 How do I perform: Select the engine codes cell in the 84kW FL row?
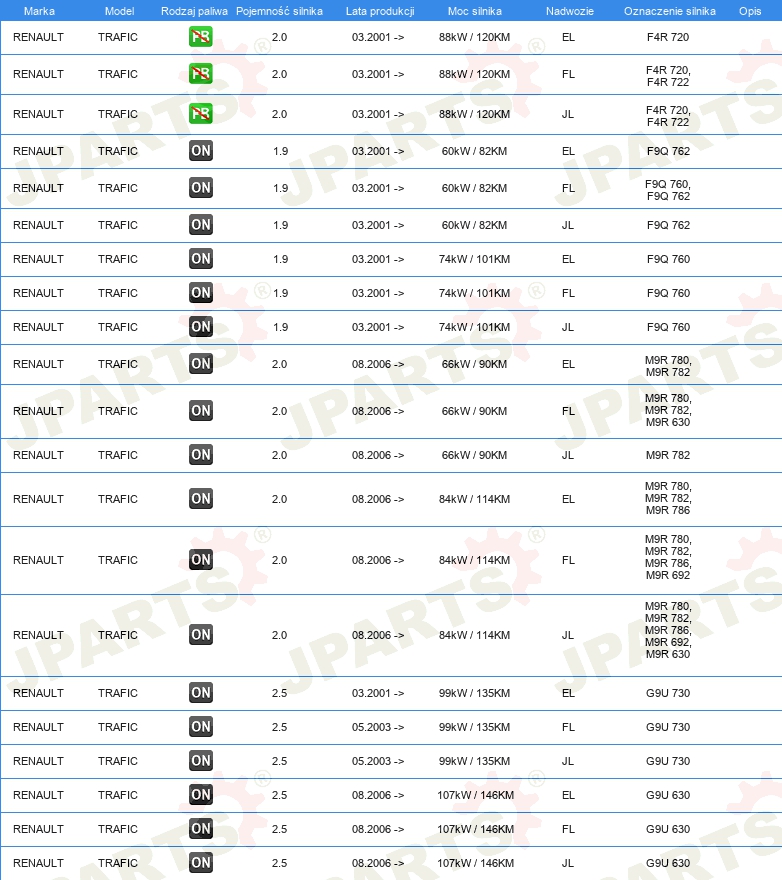pos(668,557)
